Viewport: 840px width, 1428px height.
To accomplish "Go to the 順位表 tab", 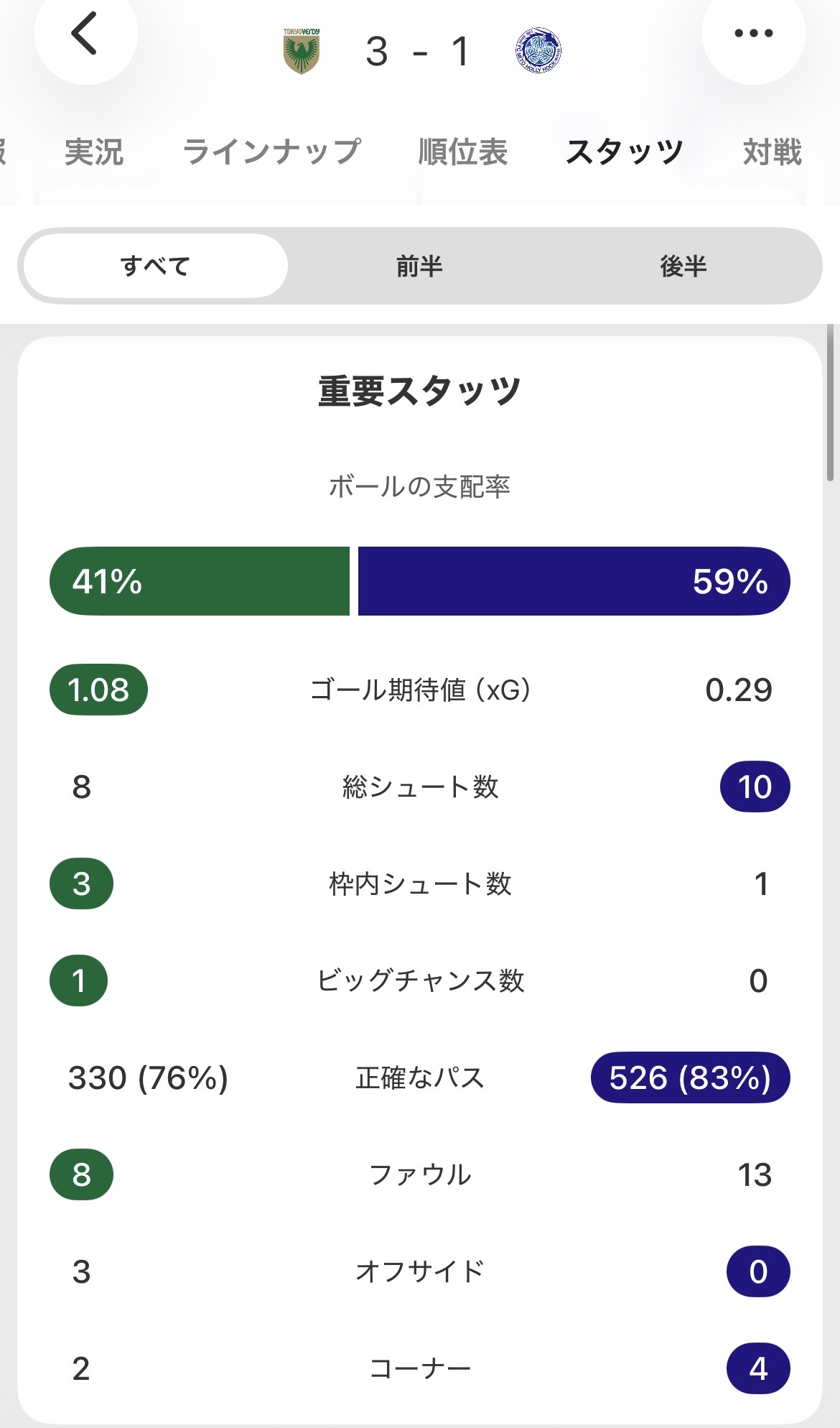I will pyautogui.click(x=463, y=152).
